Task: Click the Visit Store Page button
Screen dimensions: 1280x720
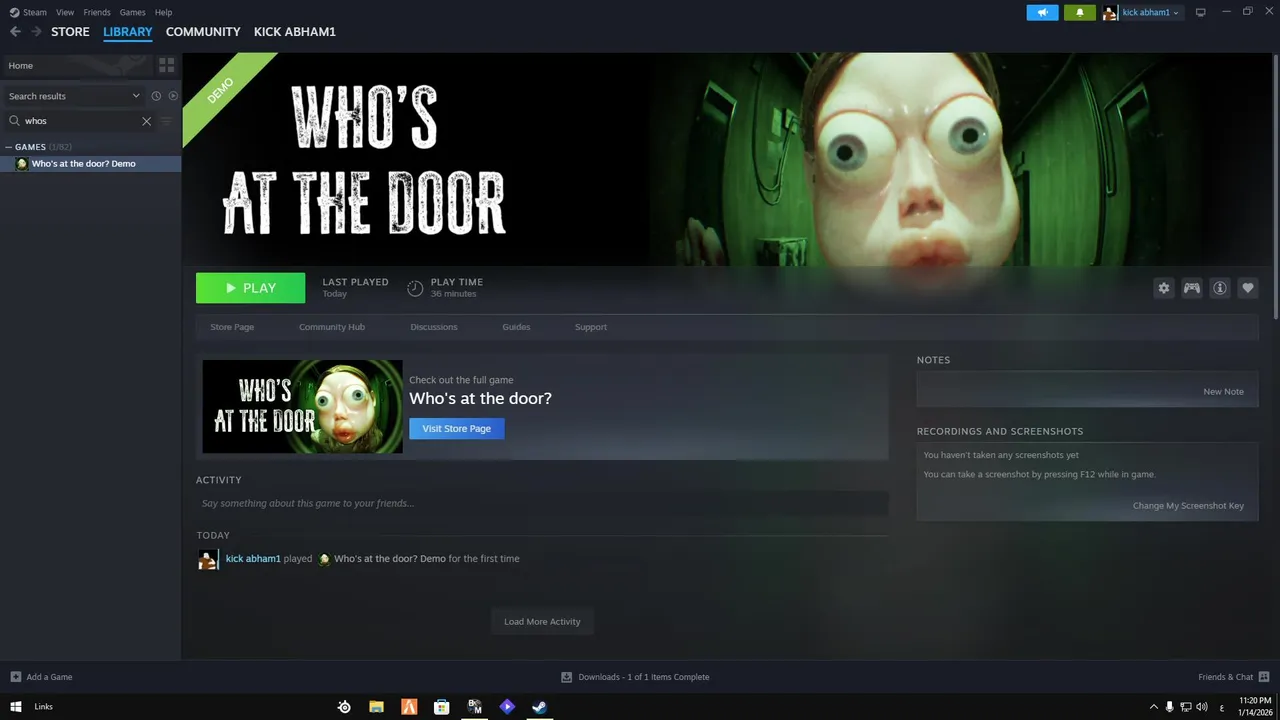Action: pos(457,428)
